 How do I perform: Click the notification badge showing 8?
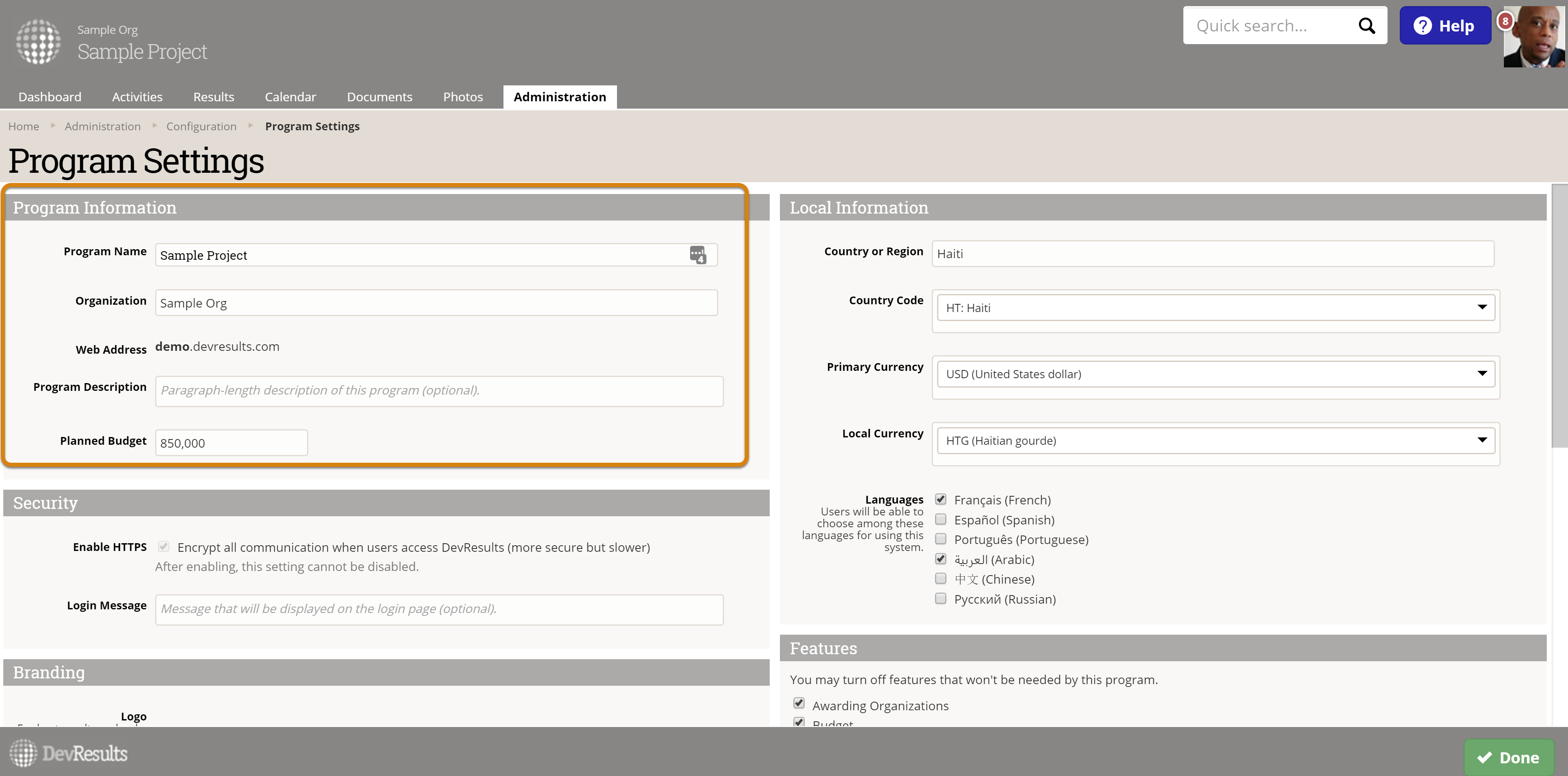(x=1505, y=21)
